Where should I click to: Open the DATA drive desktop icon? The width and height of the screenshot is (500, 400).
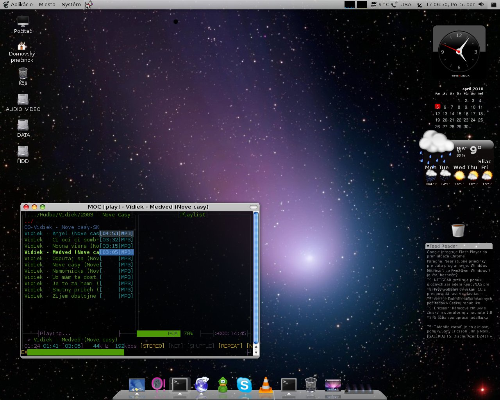pos(23,129)
